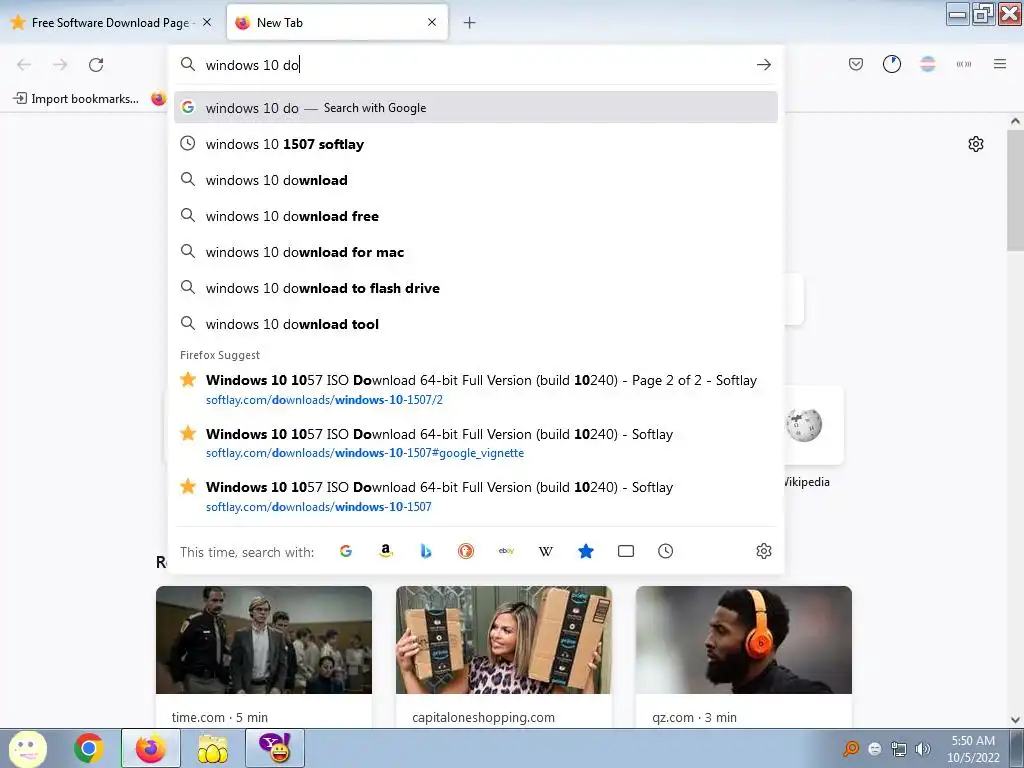Open the Wikipedia shortcut tile
This screenshot has width=1024, height=768.
[x=803, y=426]
